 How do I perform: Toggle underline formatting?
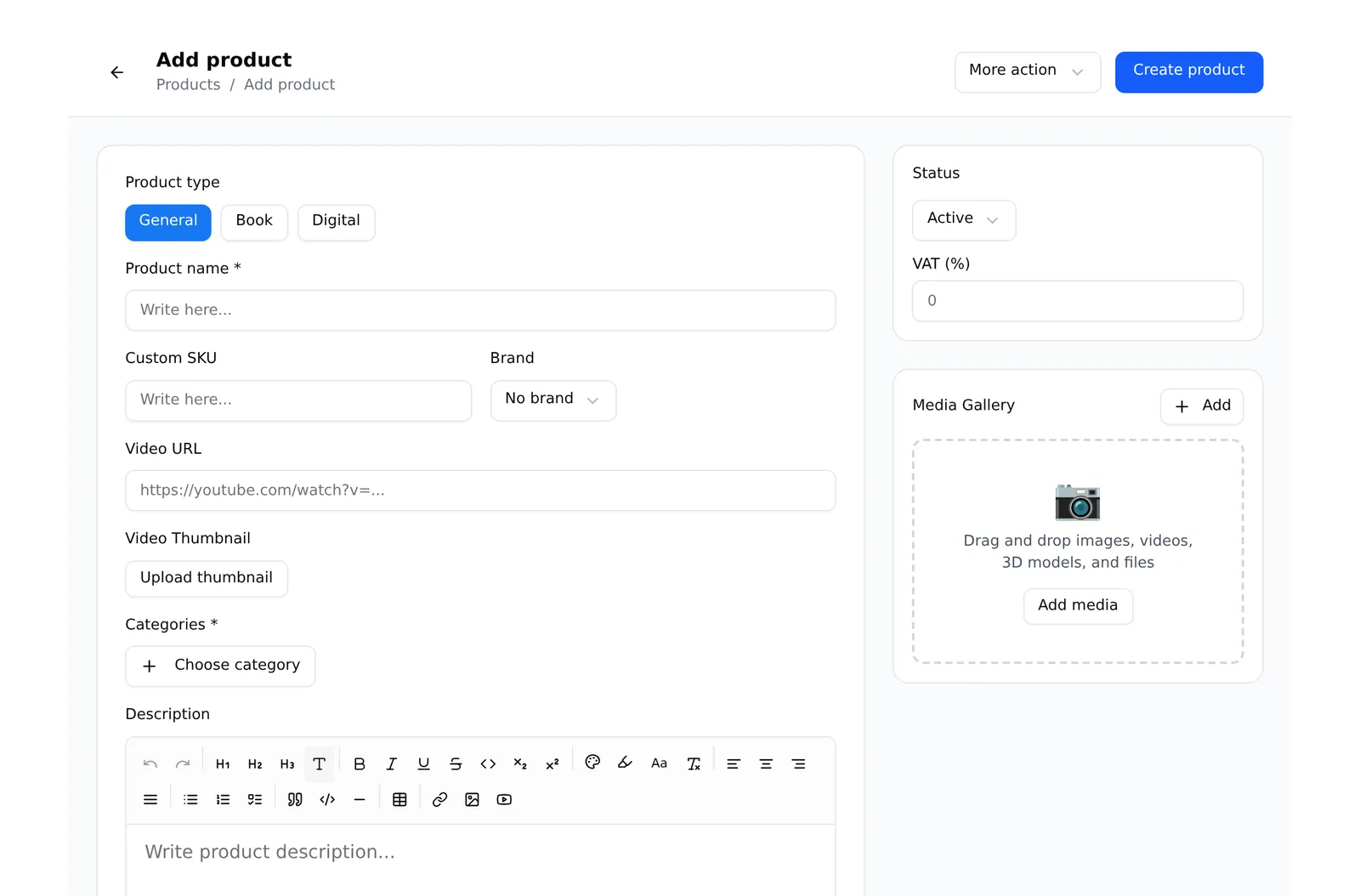pos(424,764)
